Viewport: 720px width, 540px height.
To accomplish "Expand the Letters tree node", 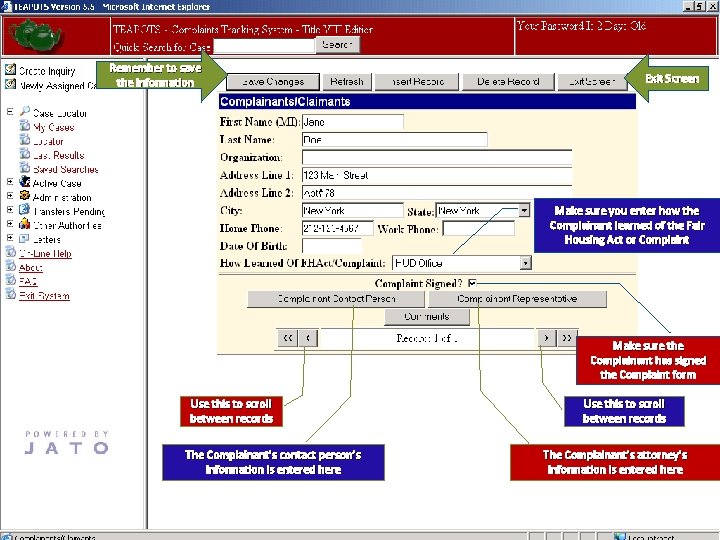I will pyautogui.click(x=10, y=238).
